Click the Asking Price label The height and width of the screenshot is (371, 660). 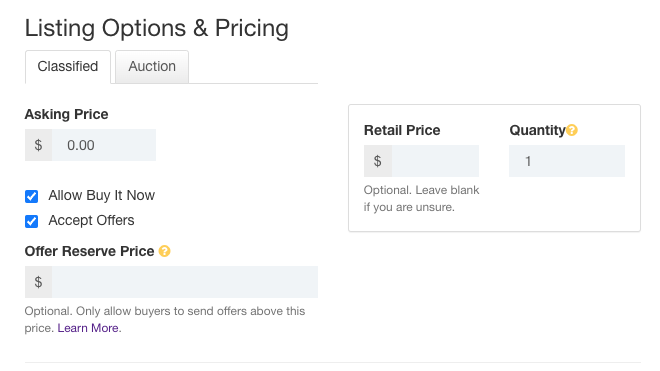67,114
